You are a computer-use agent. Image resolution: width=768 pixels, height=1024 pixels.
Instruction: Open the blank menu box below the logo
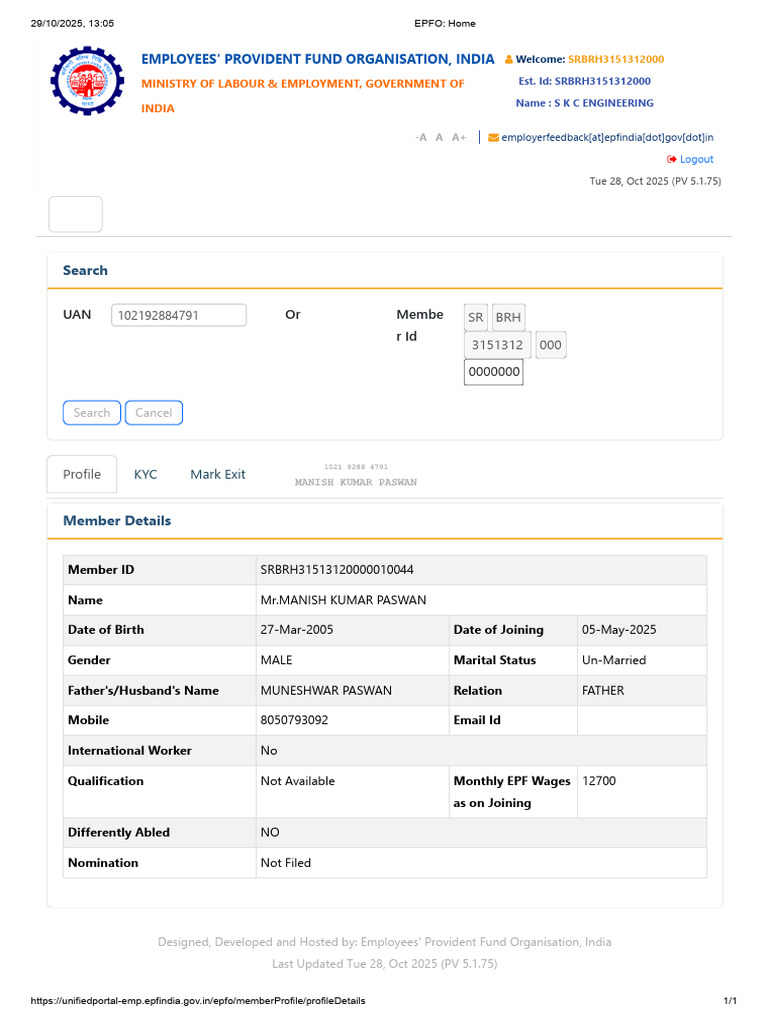75,214
